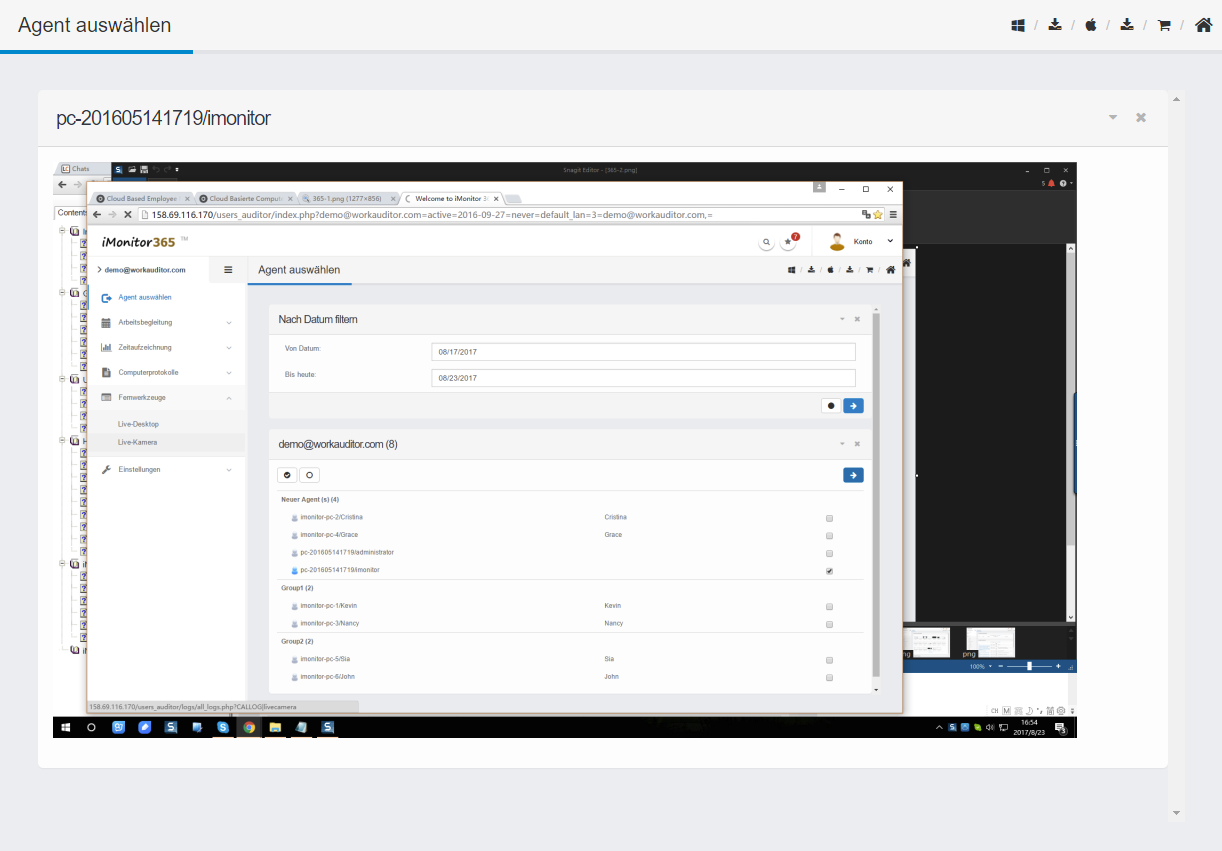This screenshot has height=851, width=1222.
Task: Click the hamburger menu icon next to demo@workauditor.com
Action: click(x=228, y=270)
